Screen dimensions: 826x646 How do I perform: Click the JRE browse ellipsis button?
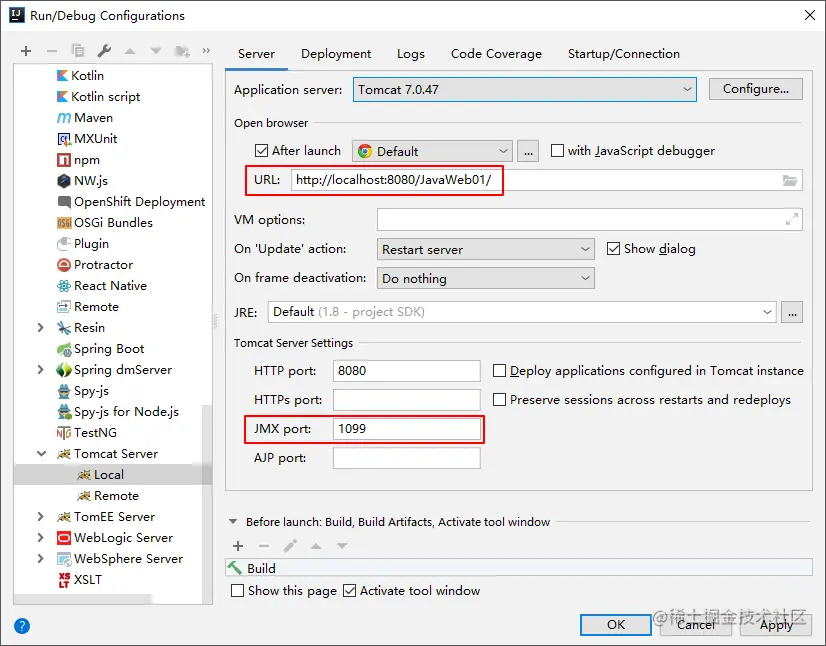[x=792, y=312]
